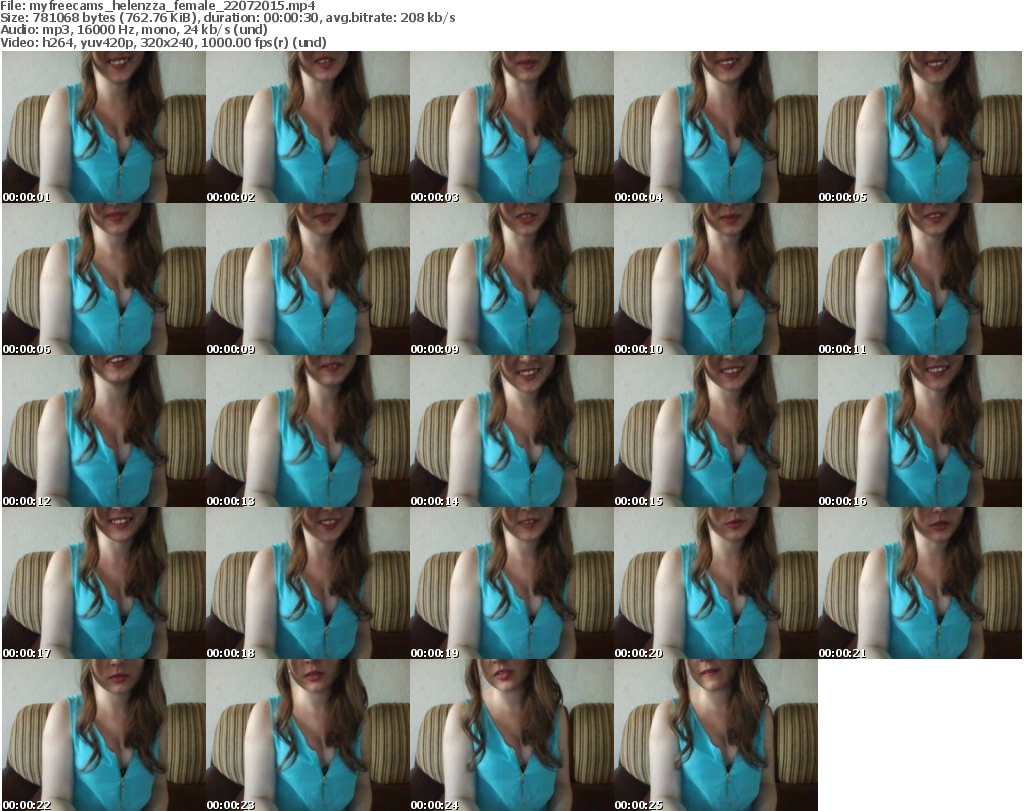Click the thumbnail at 00:00:16
The width and height of the screenshot is (1024, 811).
click(920, 431)
